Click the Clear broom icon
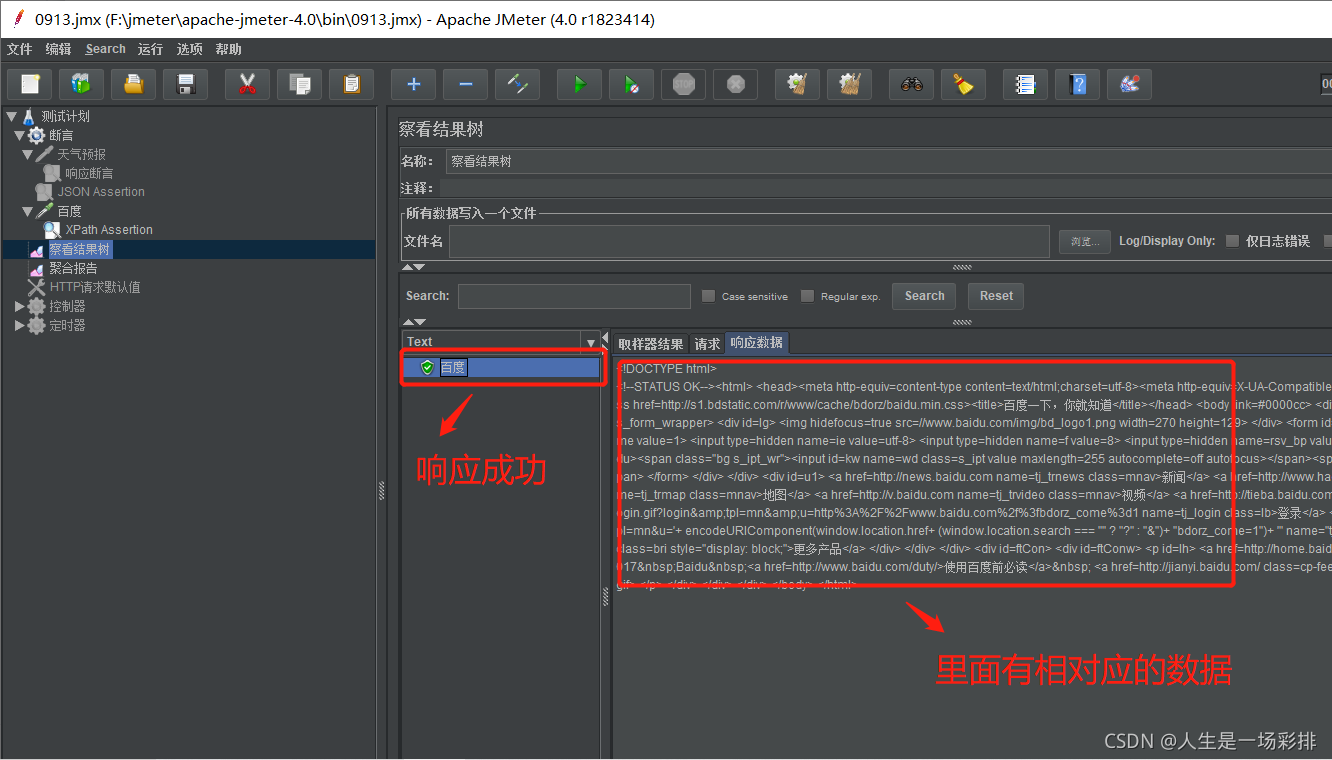The width and height of the screenshot is (1332, 760). click(797, 84)
